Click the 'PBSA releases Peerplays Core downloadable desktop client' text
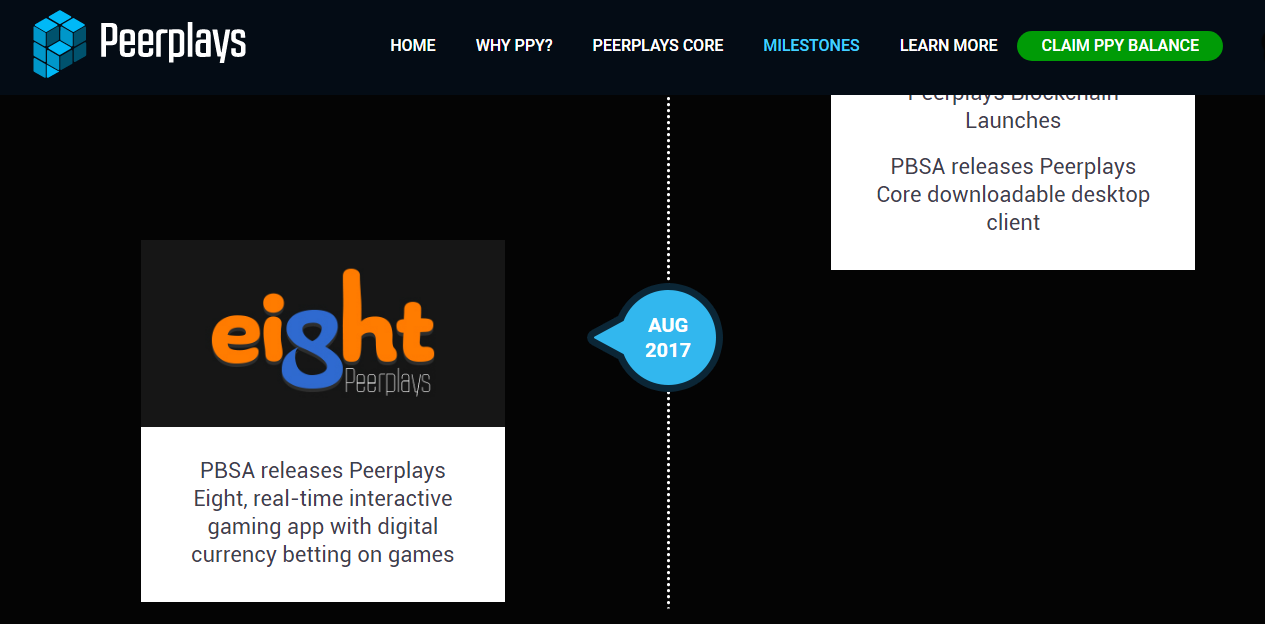 coord(1013,194)
